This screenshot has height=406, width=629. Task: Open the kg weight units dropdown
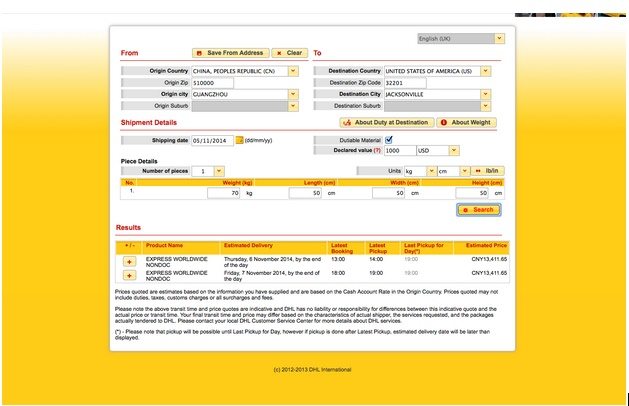[431, 171]
